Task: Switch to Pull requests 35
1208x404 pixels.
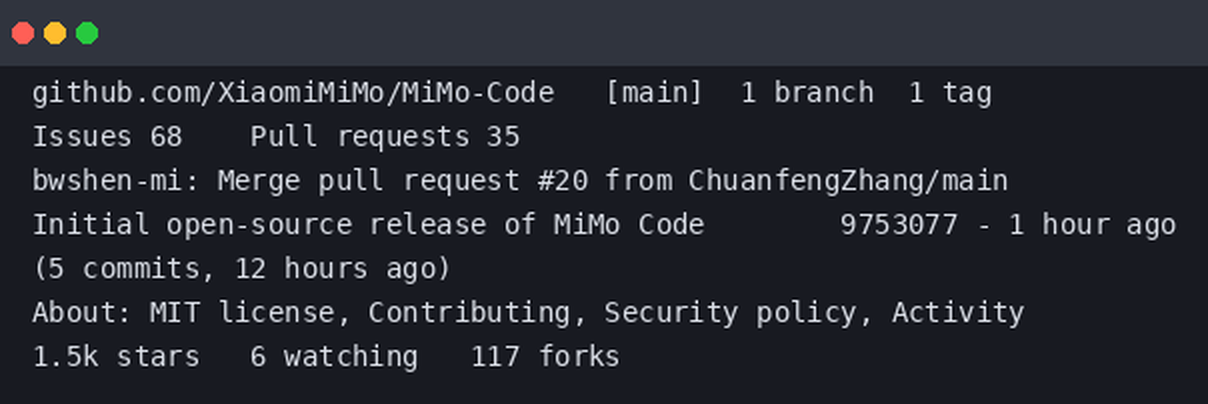Action: (385, 137)
